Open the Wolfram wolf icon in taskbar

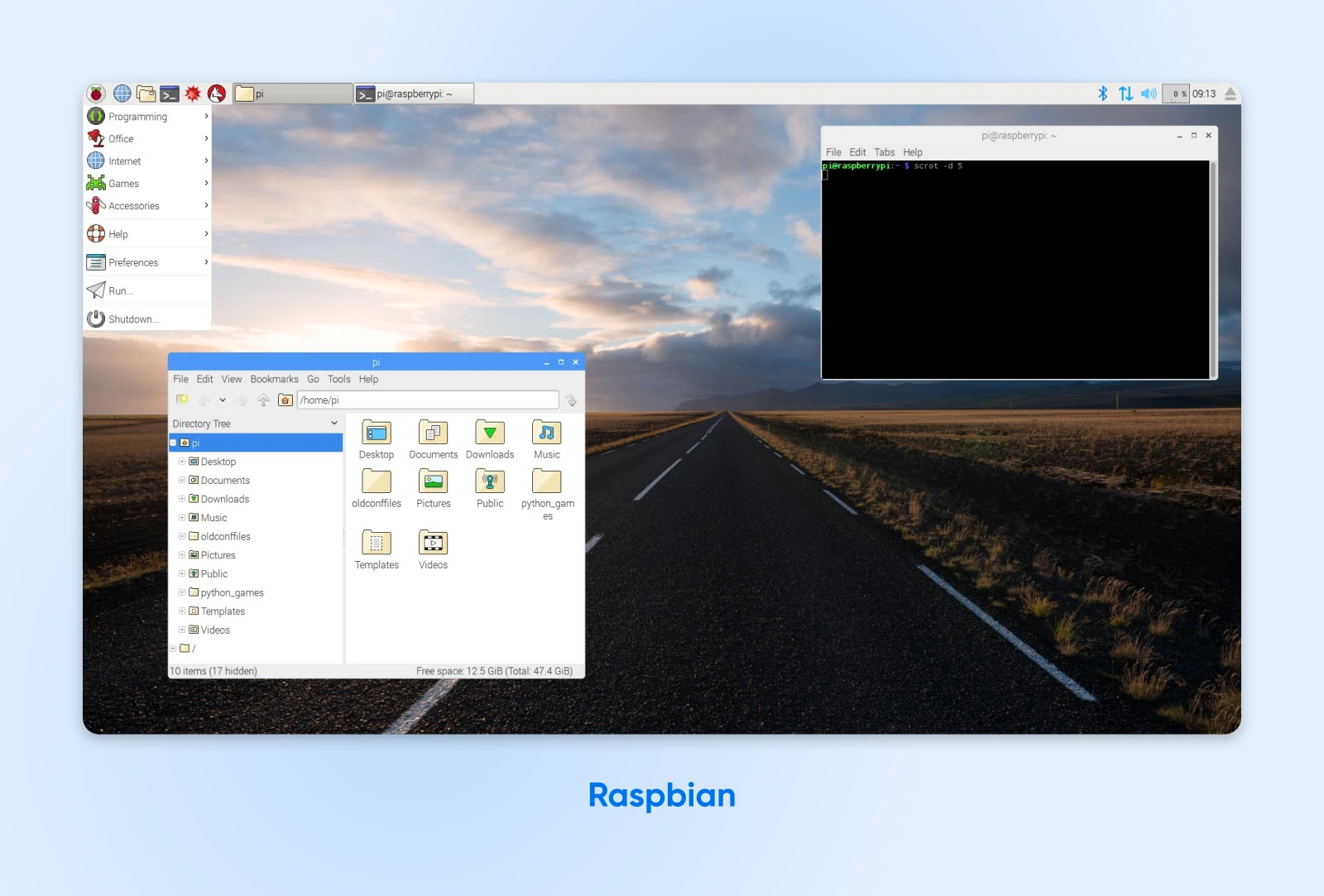click(217, 93)
